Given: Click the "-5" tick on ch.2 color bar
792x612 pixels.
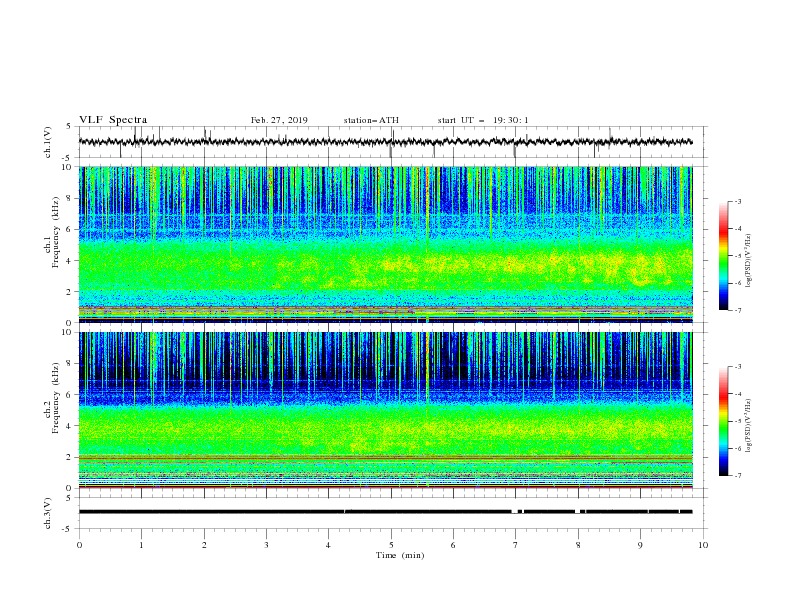Looking at the screenshot, I should point(738,421).
